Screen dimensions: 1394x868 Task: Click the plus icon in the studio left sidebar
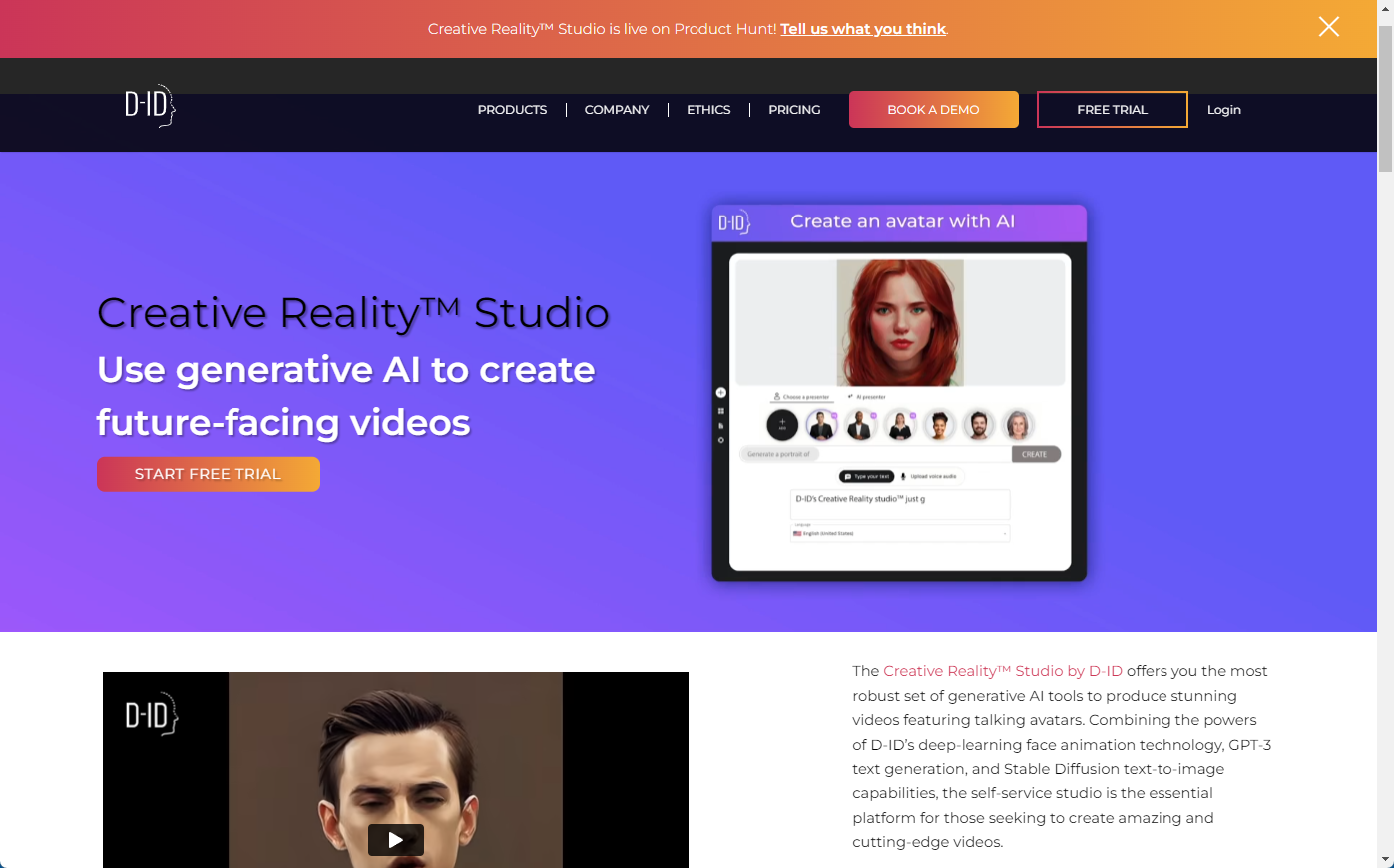pyautogui.click(x=720, y=392)
